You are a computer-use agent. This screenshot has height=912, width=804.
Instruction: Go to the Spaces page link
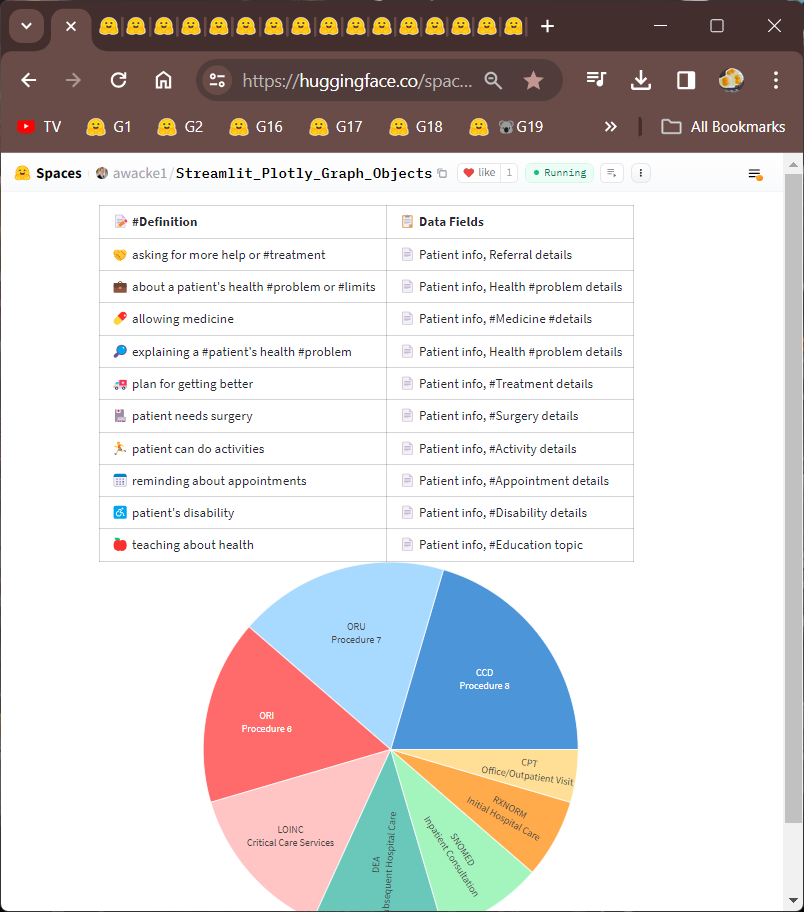[x=58, y=174]
